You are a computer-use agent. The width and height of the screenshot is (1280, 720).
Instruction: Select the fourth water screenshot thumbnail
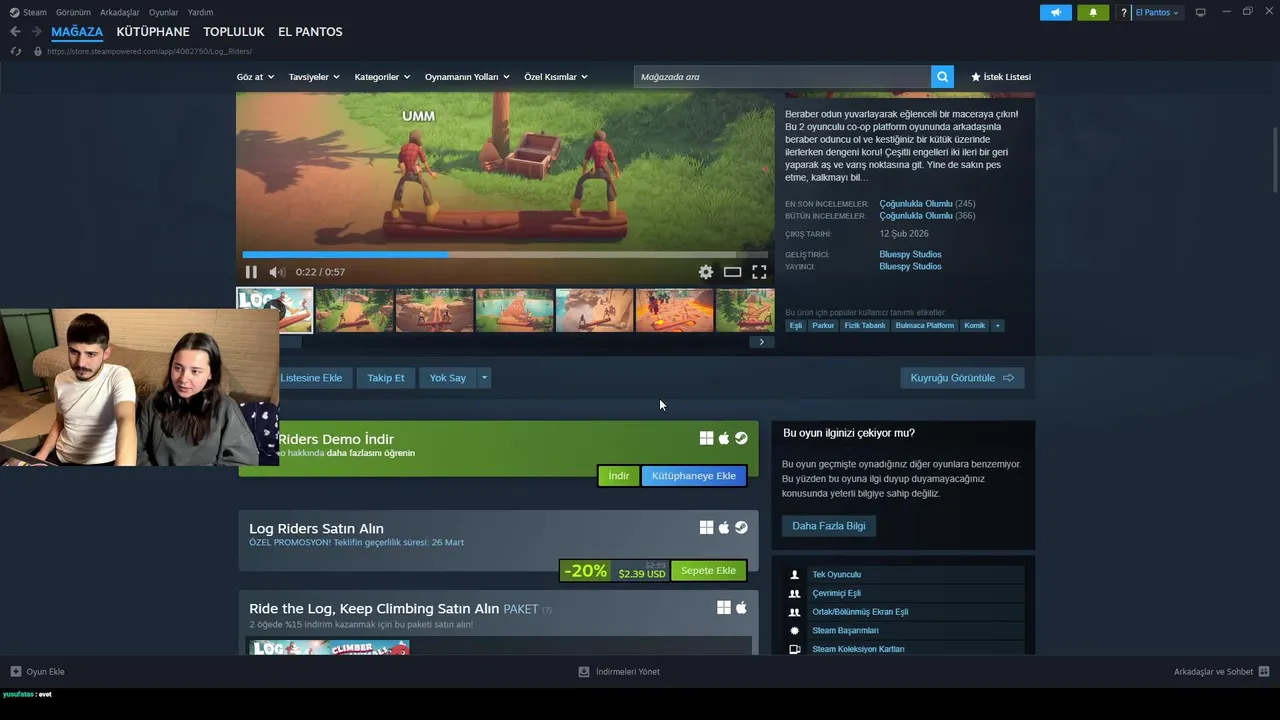pos(515,310)
